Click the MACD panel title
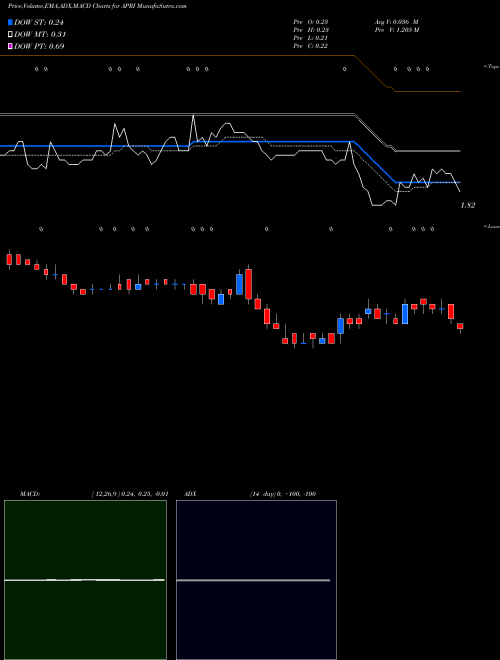500x660 pixels. click(30, 494)
